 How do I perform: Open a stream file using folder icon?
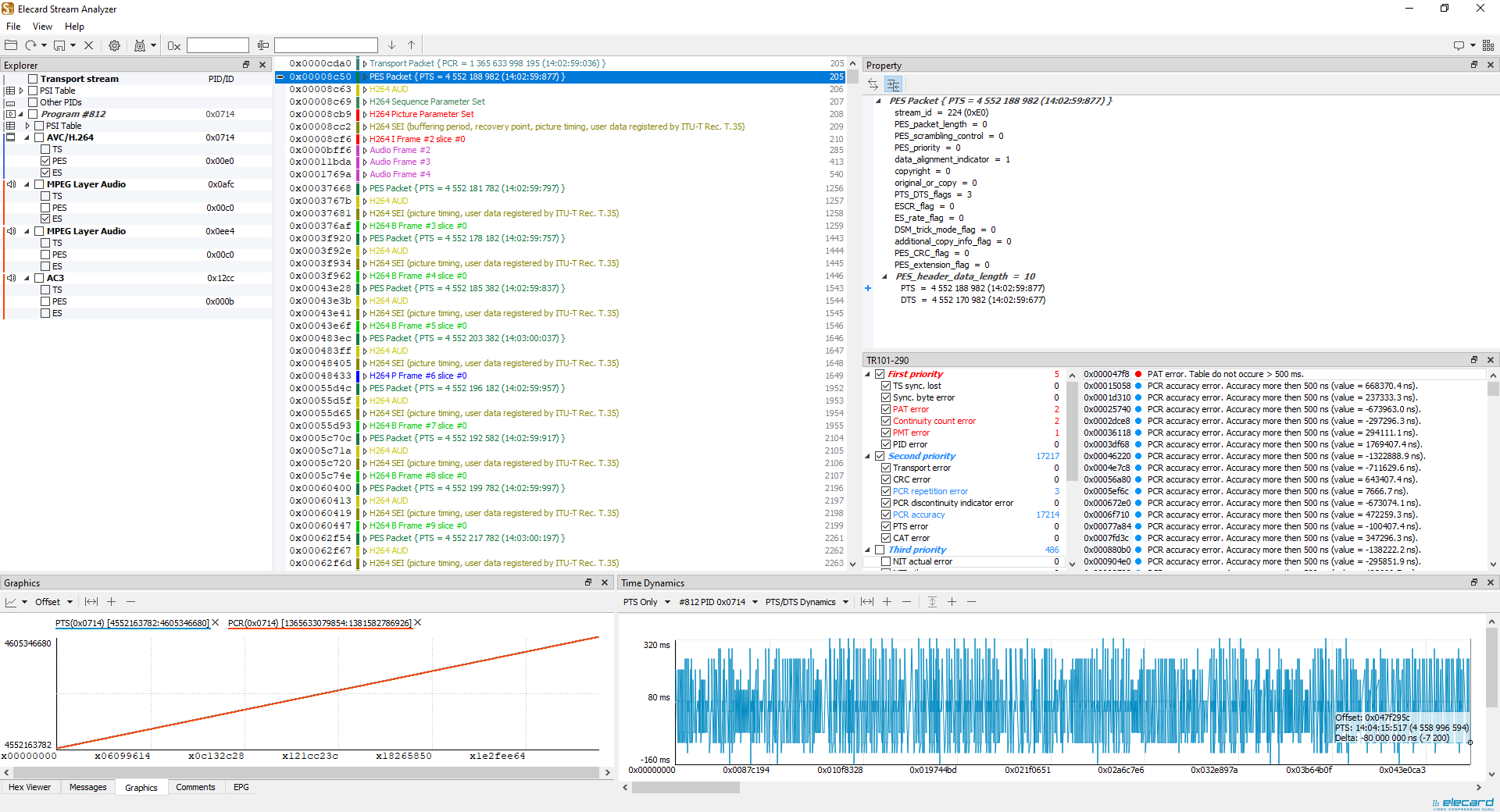[x=11, y=45]
